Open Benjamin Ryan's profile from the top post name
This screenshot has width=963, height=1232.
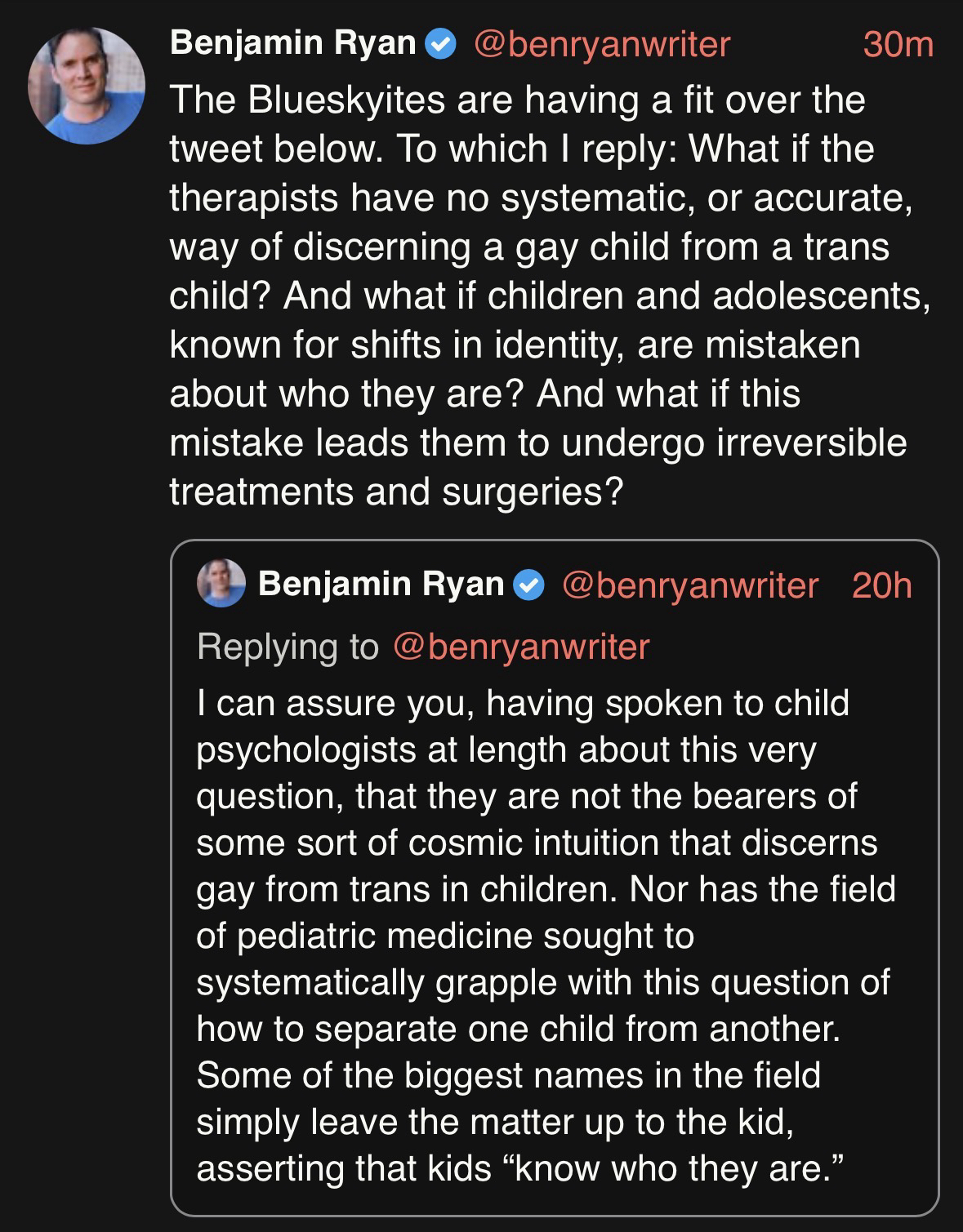click(292, 43)
